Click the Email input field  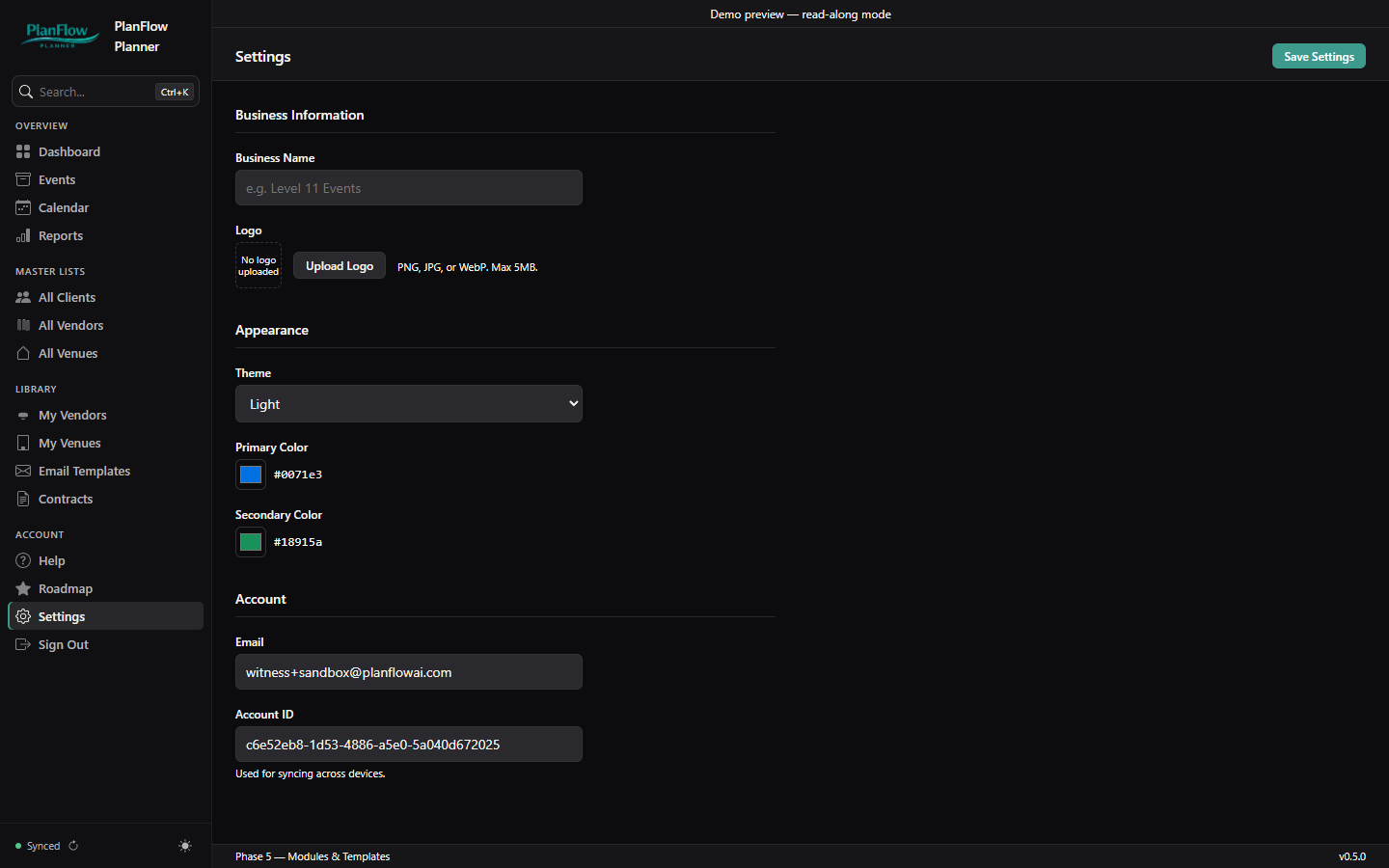tap(409, 672)
